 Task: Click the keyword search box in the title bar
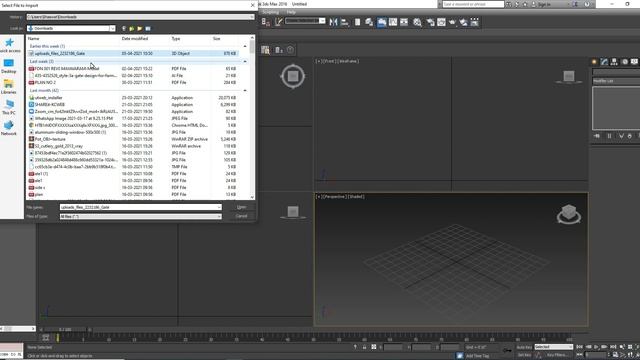click(x=473, y=4)
